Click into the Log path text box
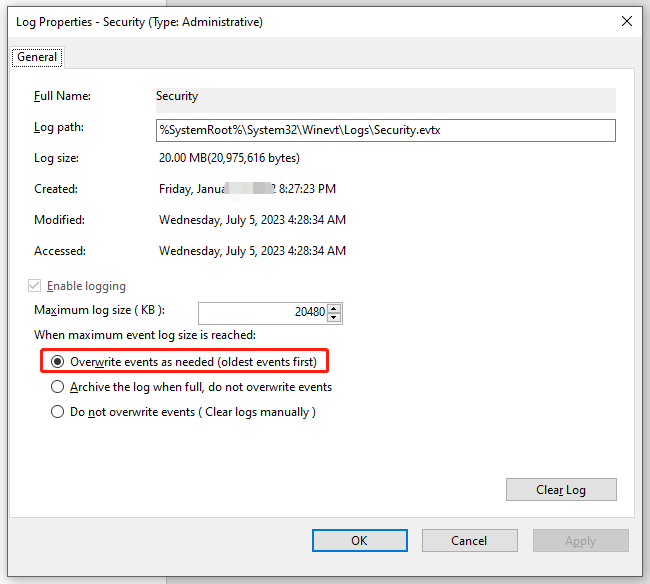 click(384, 130)
